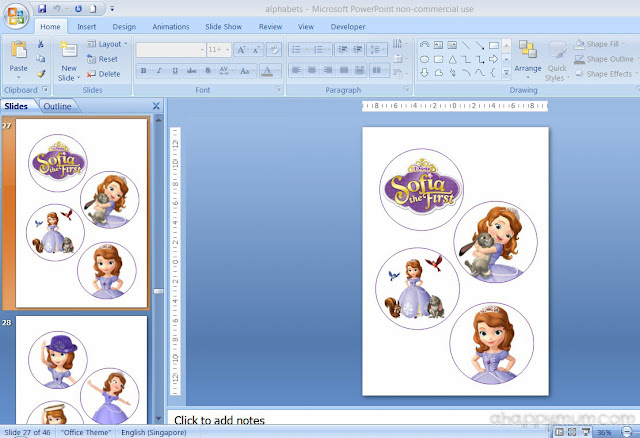Select Right Arrow shape in gallery
The image size is (640, 438).
(x=493, y=59)
